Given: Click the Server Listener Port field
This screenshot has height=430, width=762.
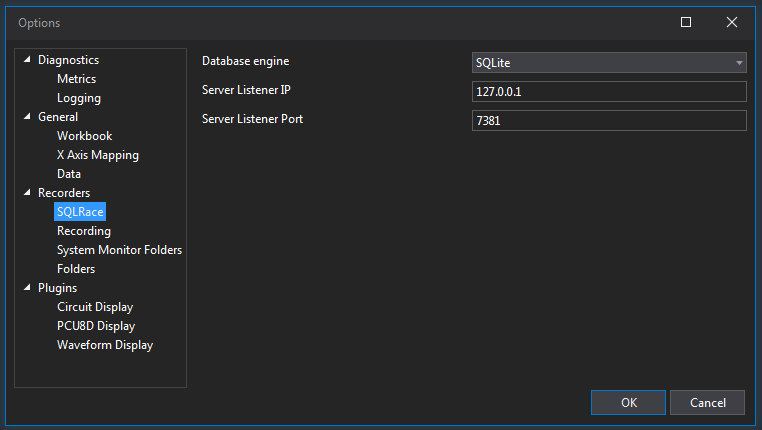Looking at the screenshot, I should [x=609, y=120].
